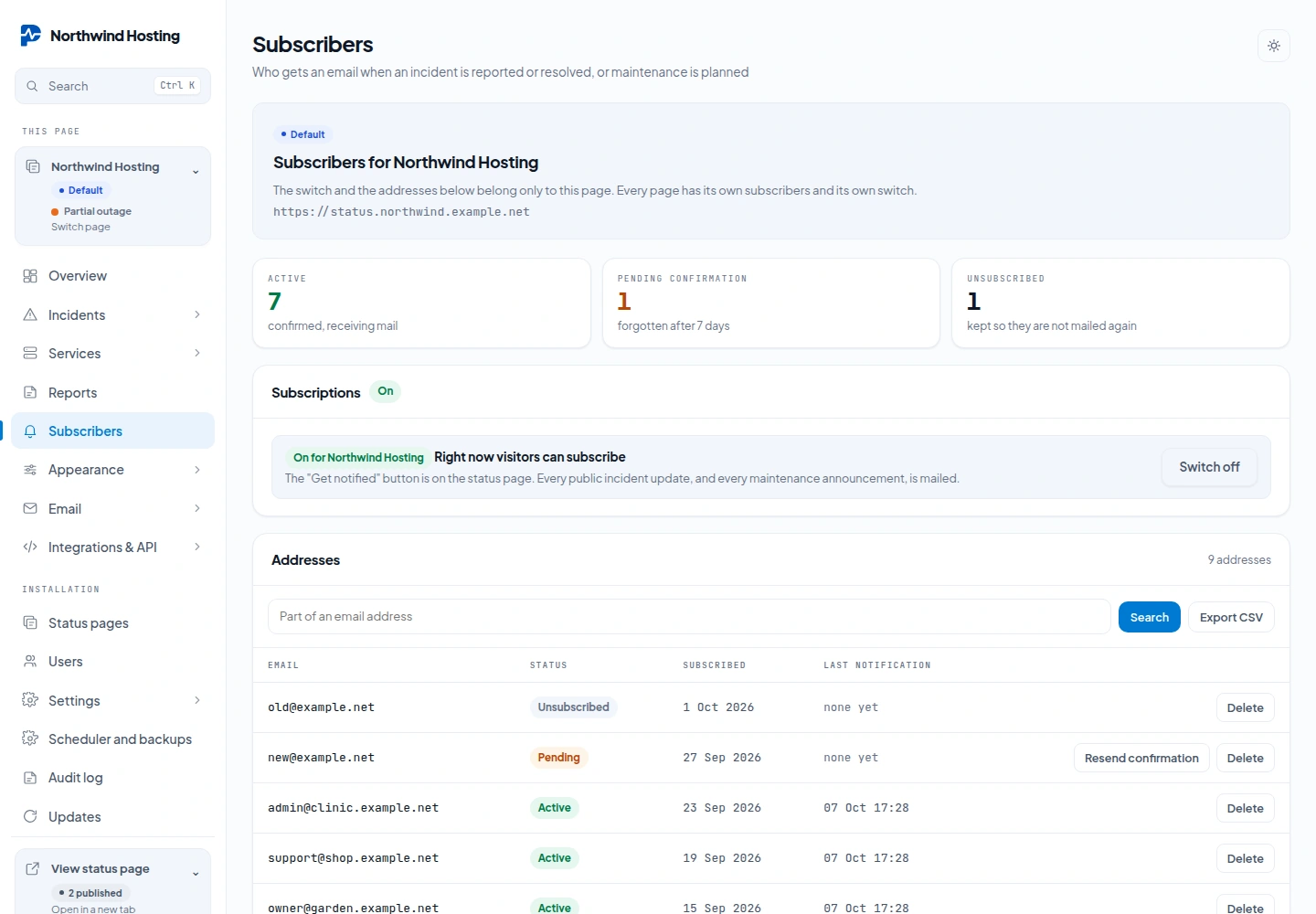Screen dimensions: 1316x914
Task: Open the Audit log page
Action: pyautogui.click(x=113, y=778)
